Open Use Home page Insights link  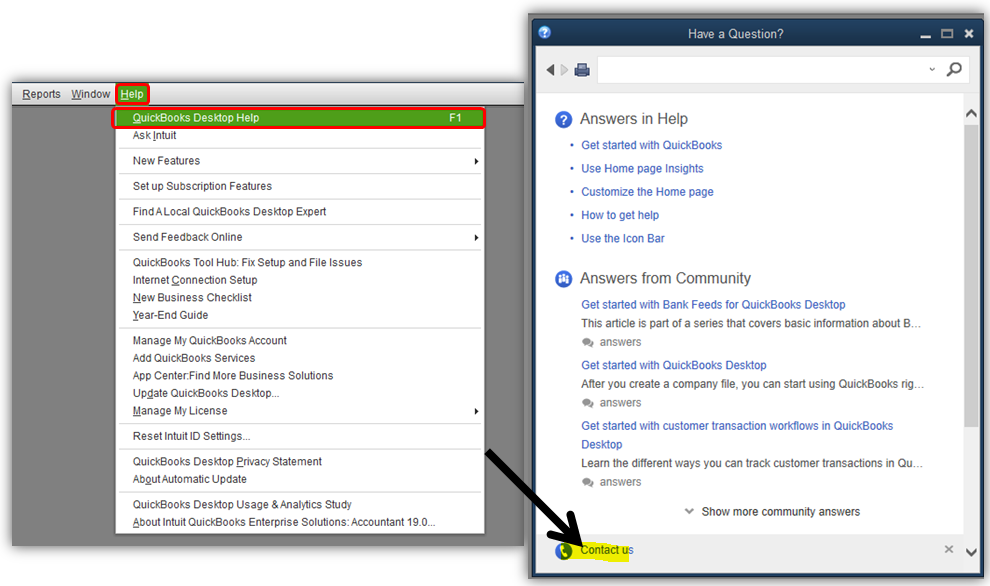tap(642, 169)
